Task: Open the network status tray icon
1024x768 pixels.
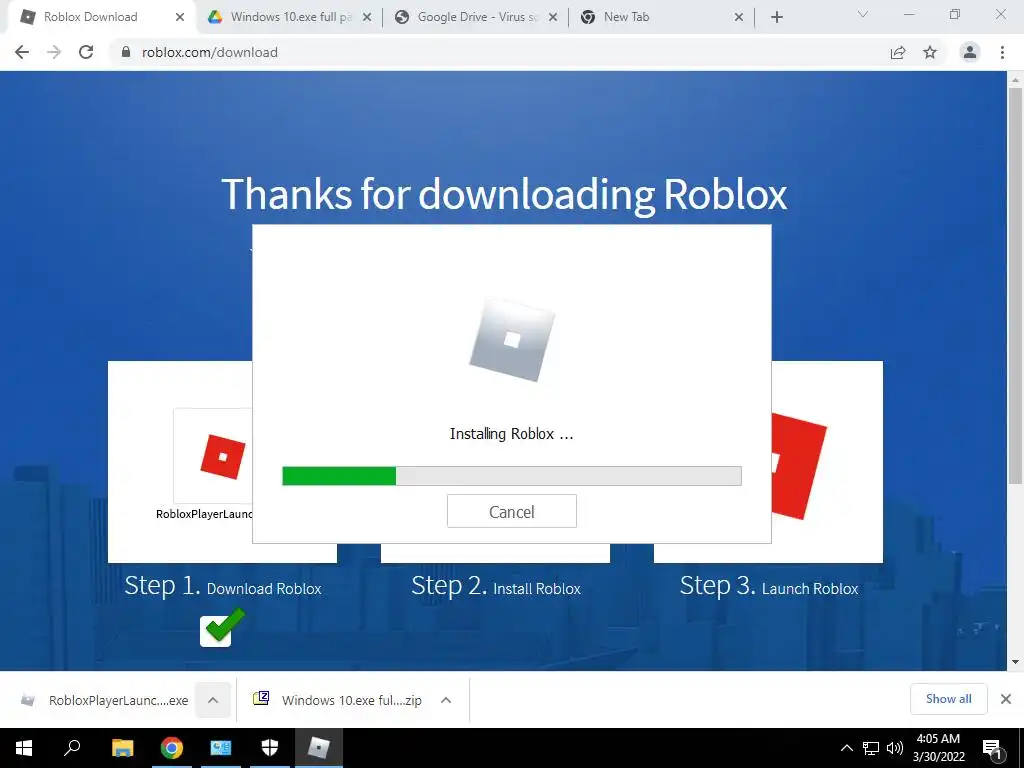Action: (x=871, y=748)
